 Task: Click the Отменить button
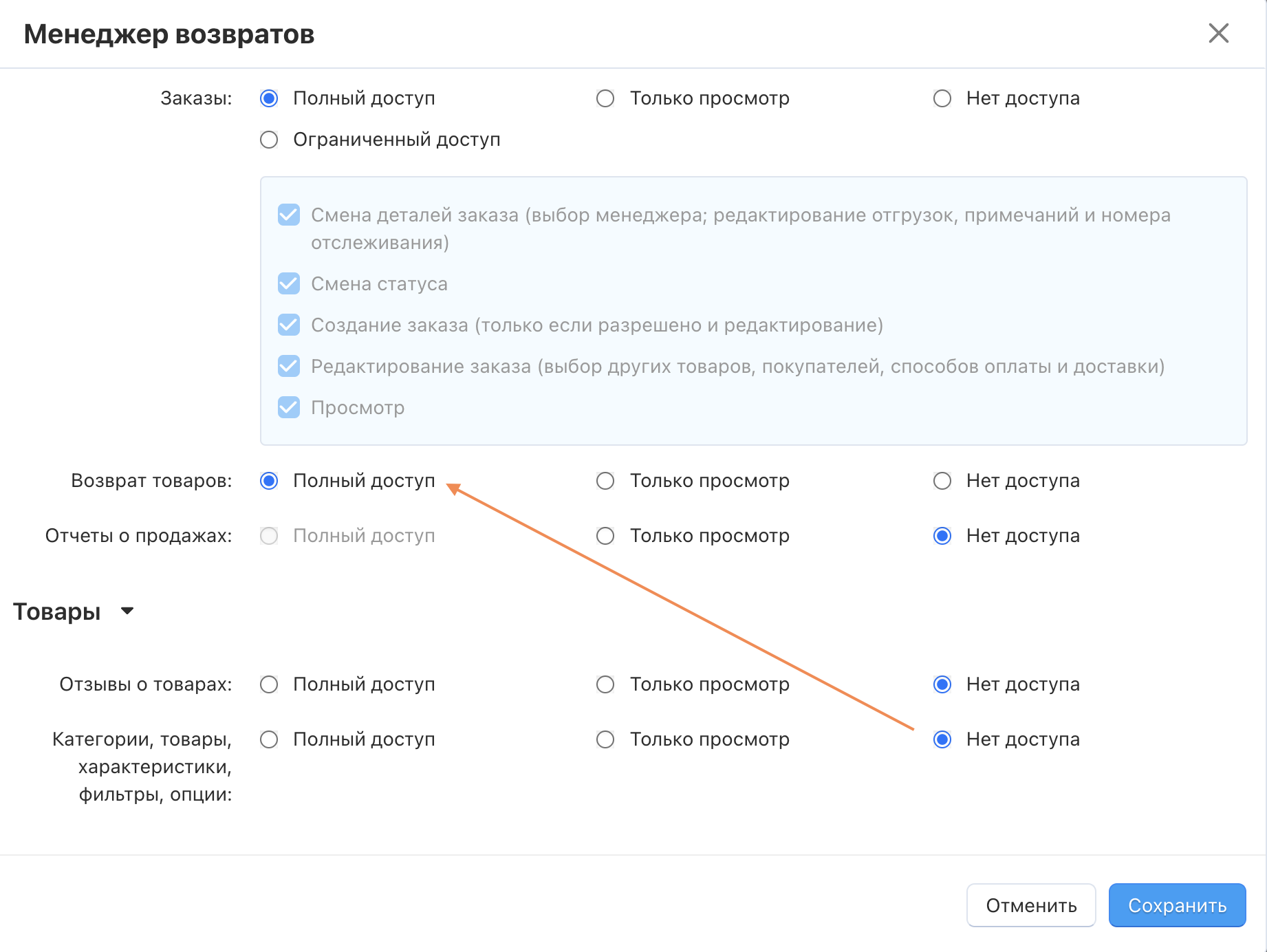1031,905
